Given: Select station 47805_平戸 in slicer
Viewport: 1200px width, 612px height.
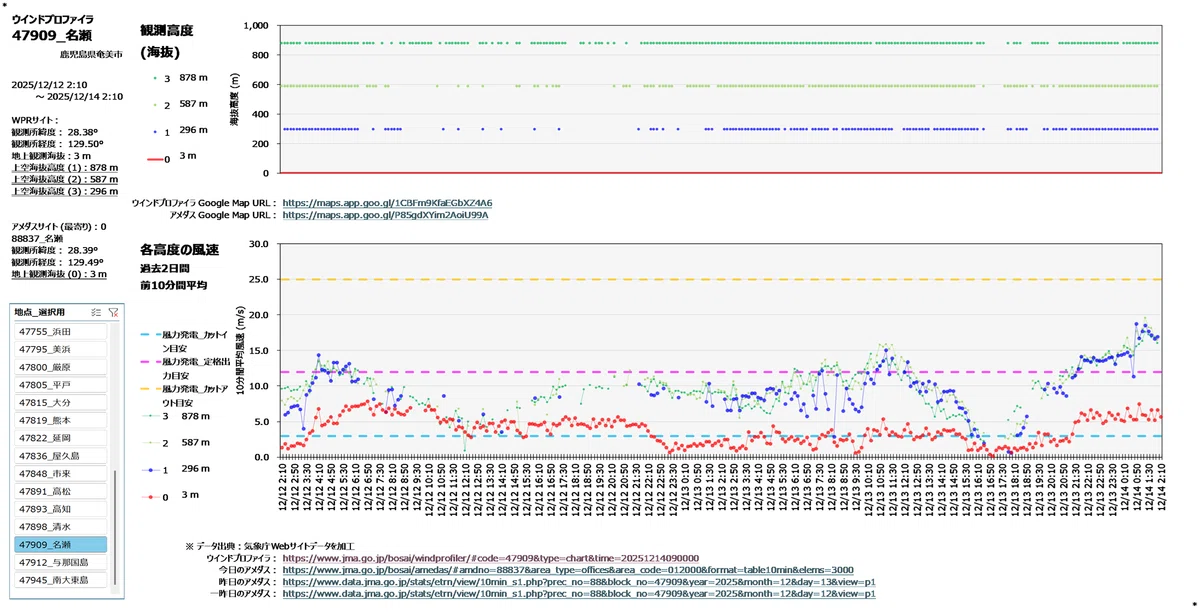Looking at the screenshot, I should click(x=61, y=385).
